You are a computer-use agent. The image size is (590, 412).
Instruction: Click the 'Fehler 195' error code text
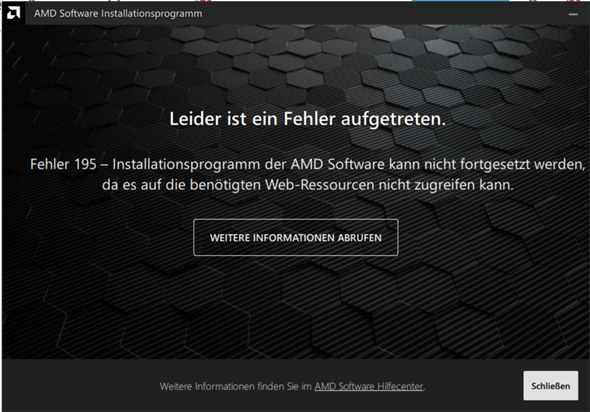click(x=63, y=164)
